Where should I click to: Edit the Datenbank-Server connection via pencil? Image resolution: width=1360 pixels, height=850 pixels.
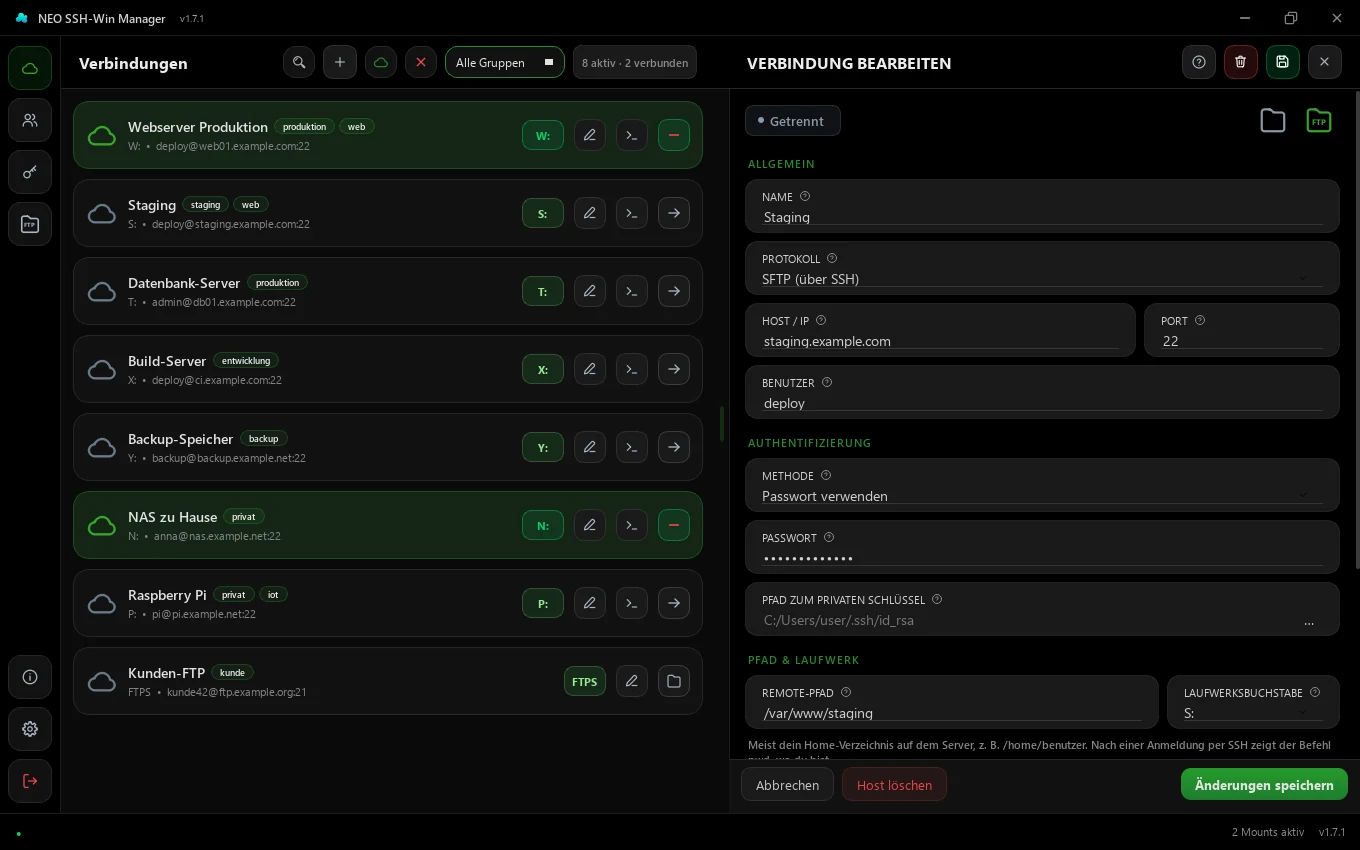point(590,291)
